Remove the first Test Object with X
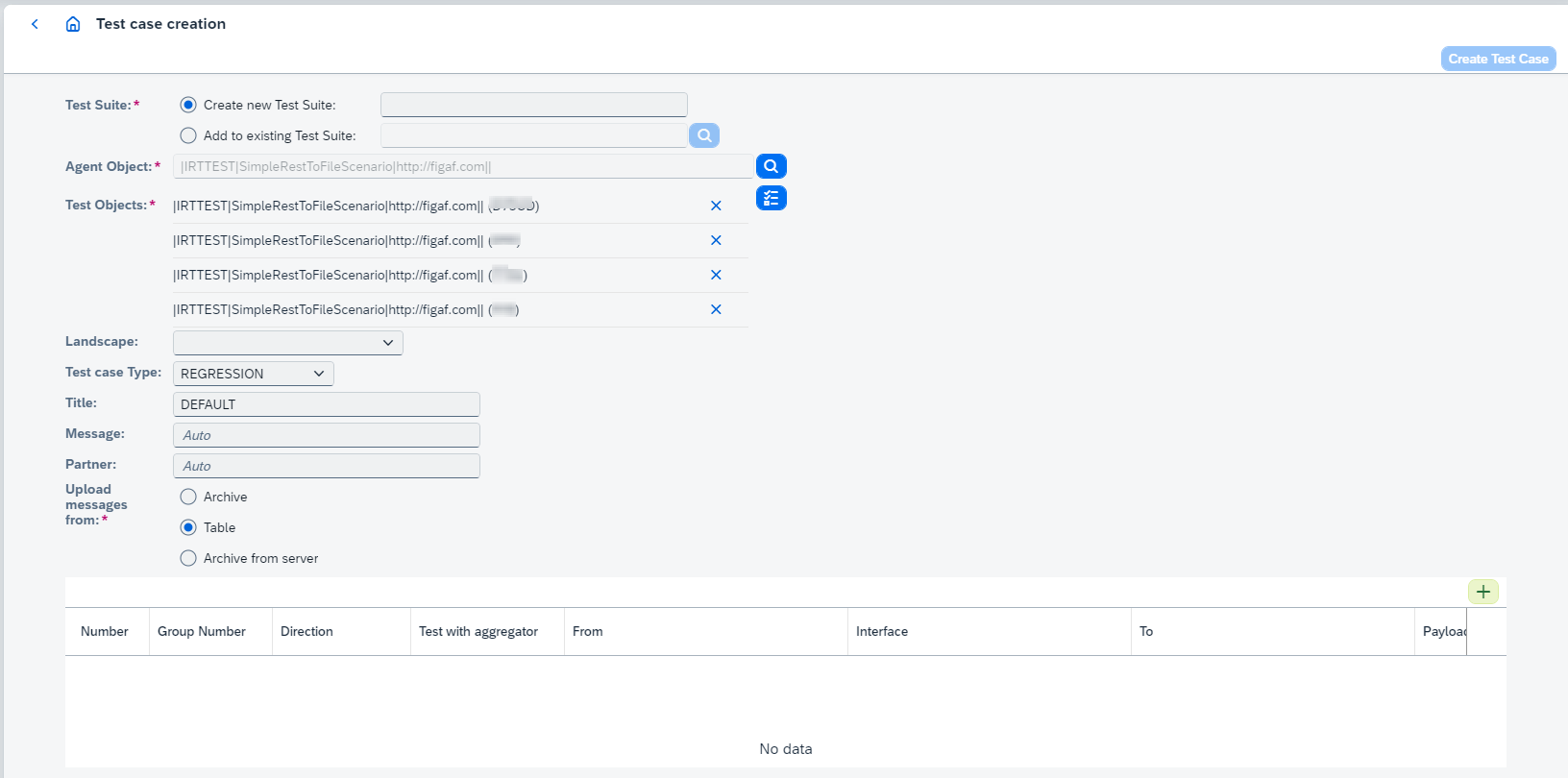Image resolution: width=1568 pixels, height=778 pixels. pos(716,206)
